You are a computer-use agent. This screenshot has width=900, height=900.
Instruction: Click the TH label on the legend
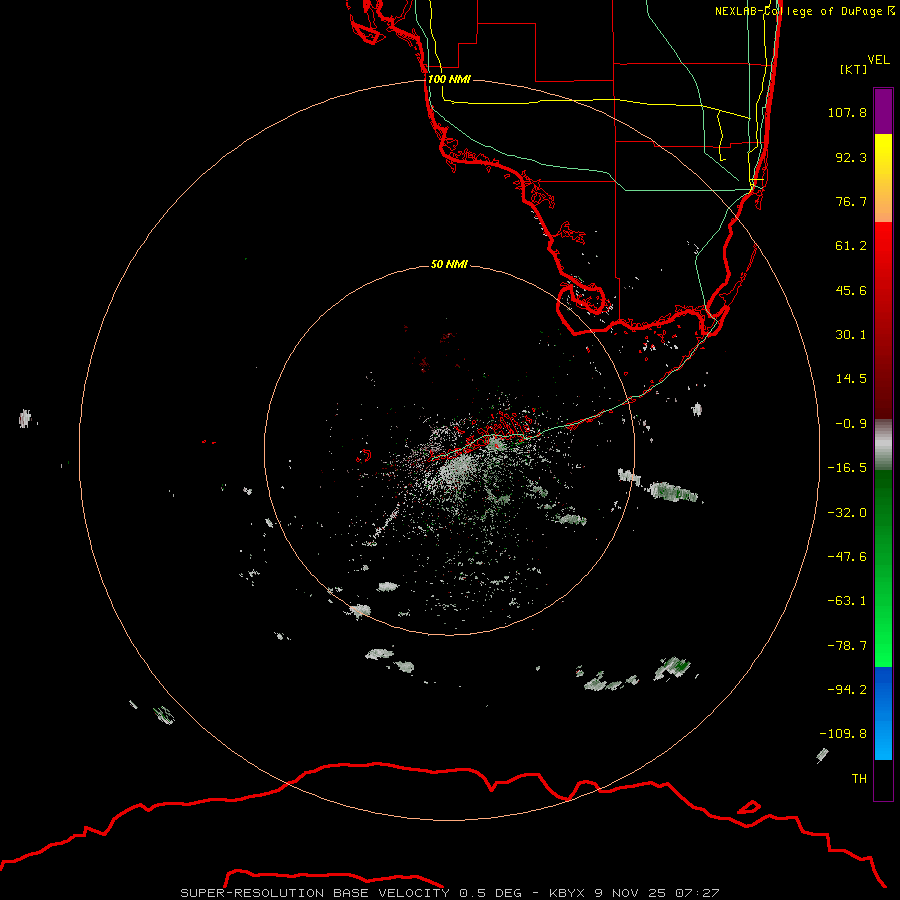coord(859,778)
